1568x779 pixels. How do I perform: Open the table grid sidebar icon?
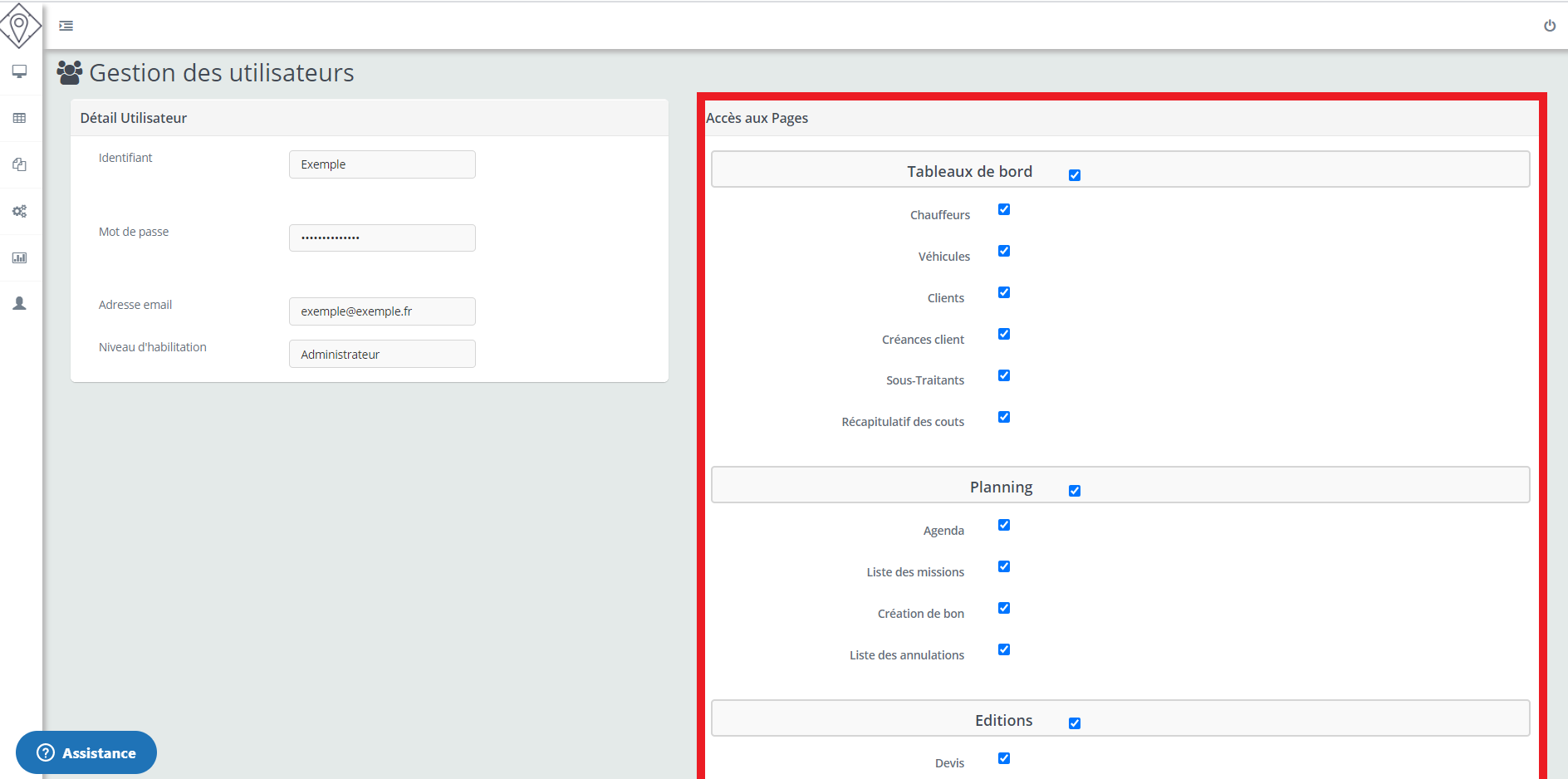click(20, 118)
